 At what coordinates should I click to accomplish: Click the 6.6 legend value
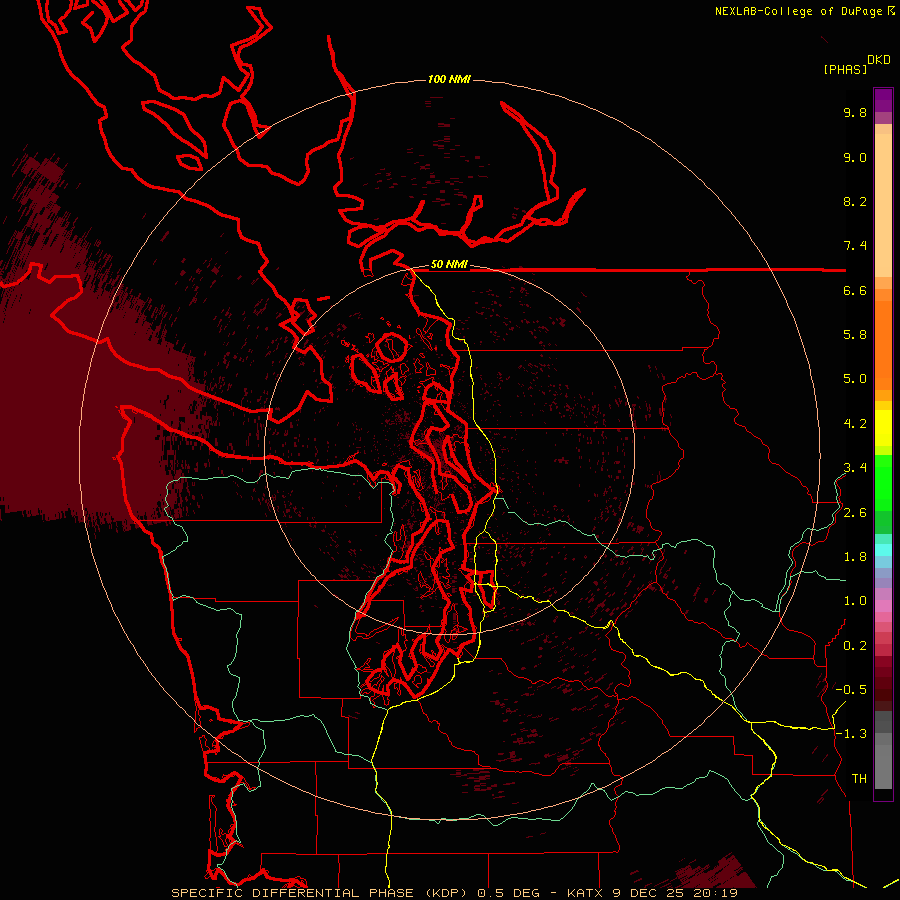tap(855, 290)
